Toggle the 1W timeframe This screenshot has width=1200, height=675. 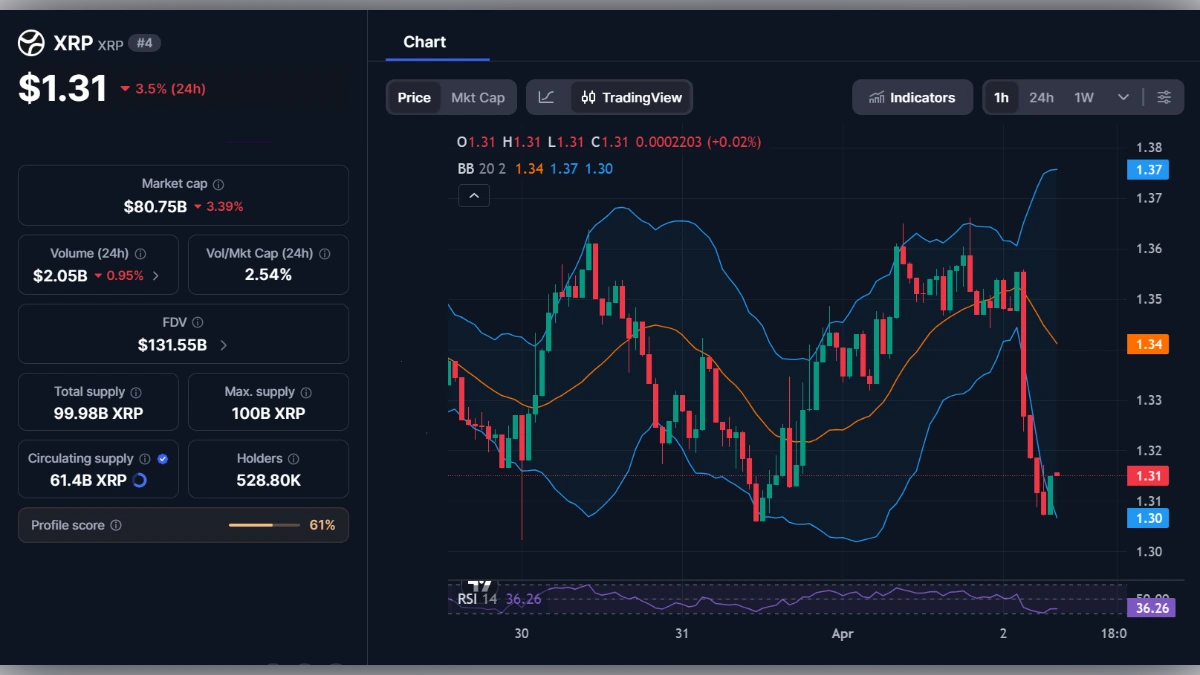pos(1084,97)
